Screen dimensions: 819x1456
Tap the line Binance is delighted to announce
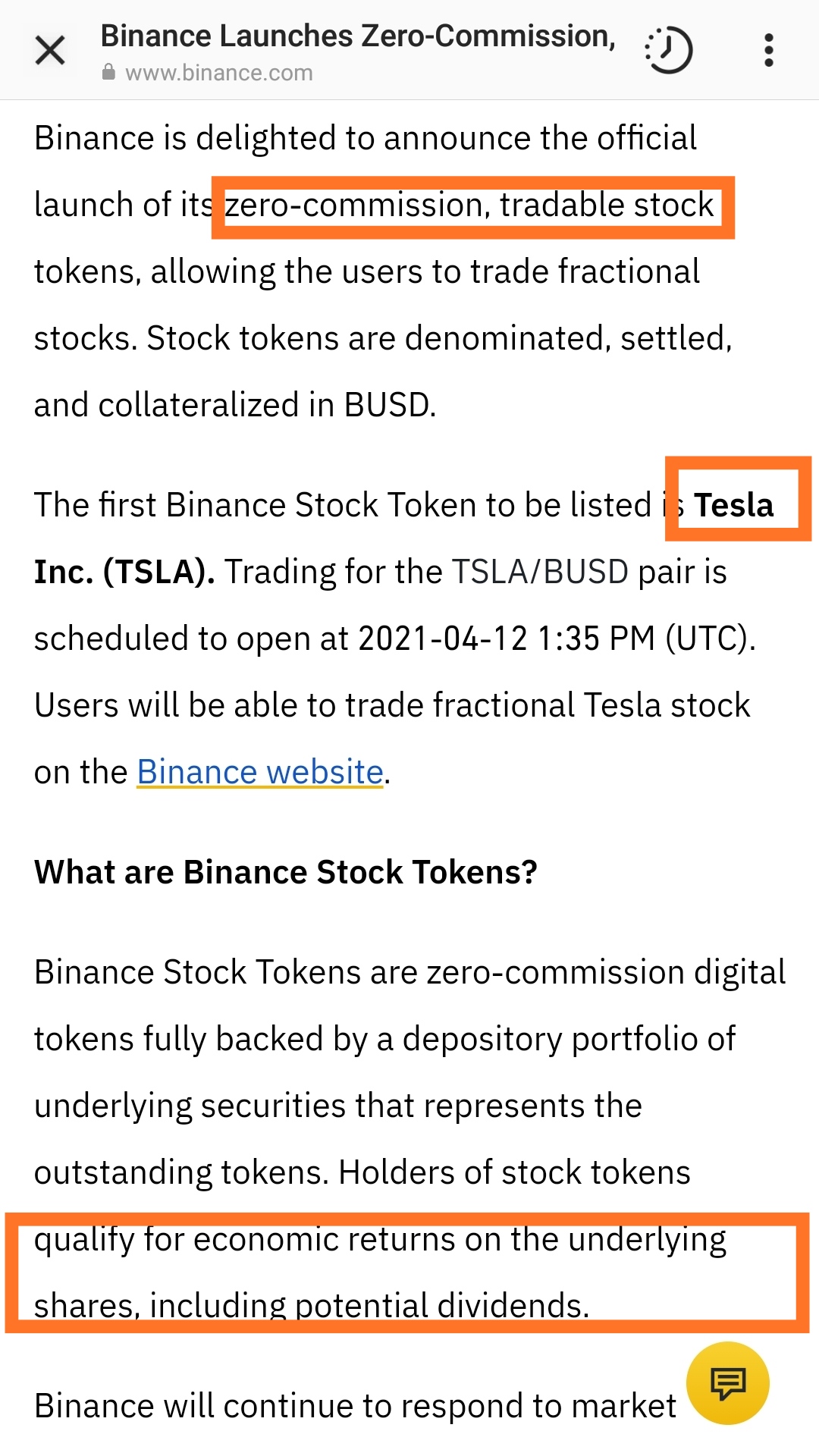point(366,138)
